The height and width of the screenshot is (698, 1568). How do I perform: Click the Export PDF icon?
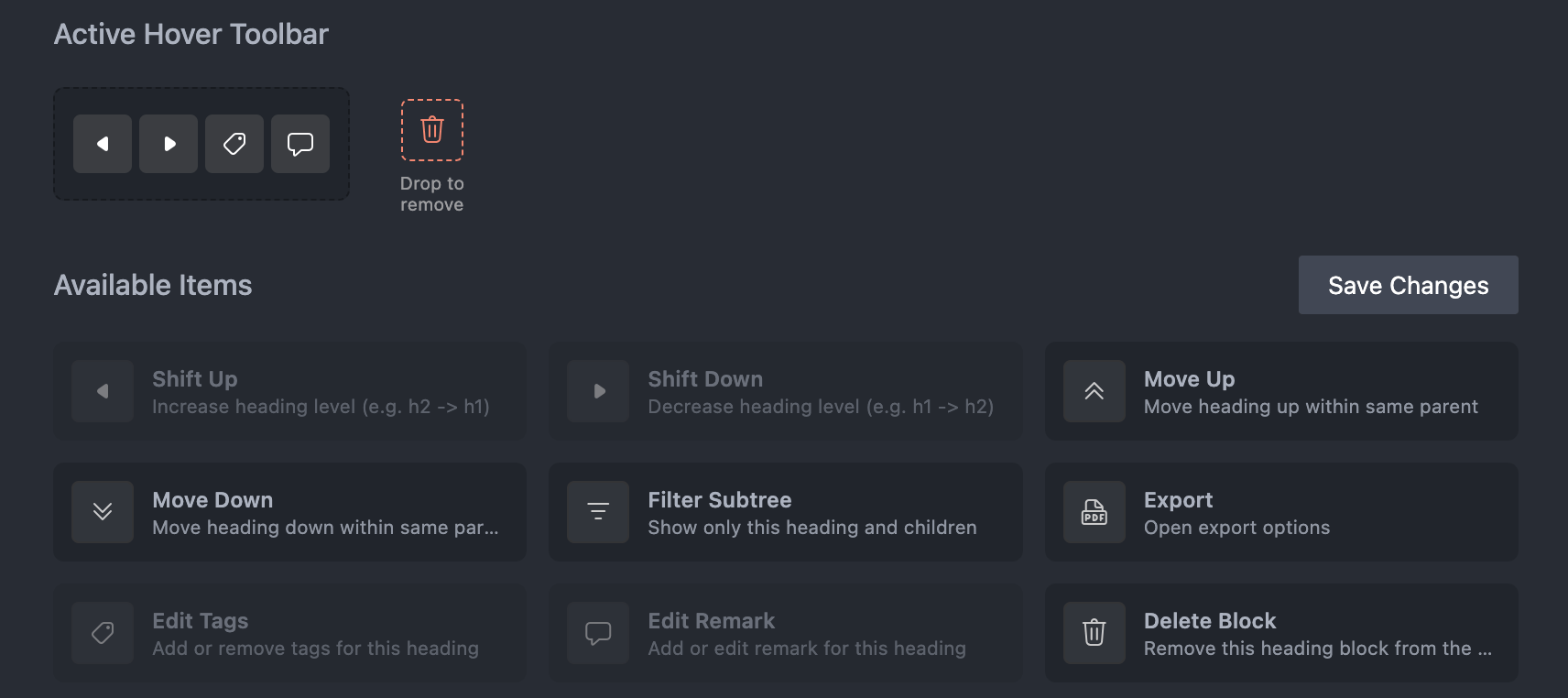(x=1094, y=512)
